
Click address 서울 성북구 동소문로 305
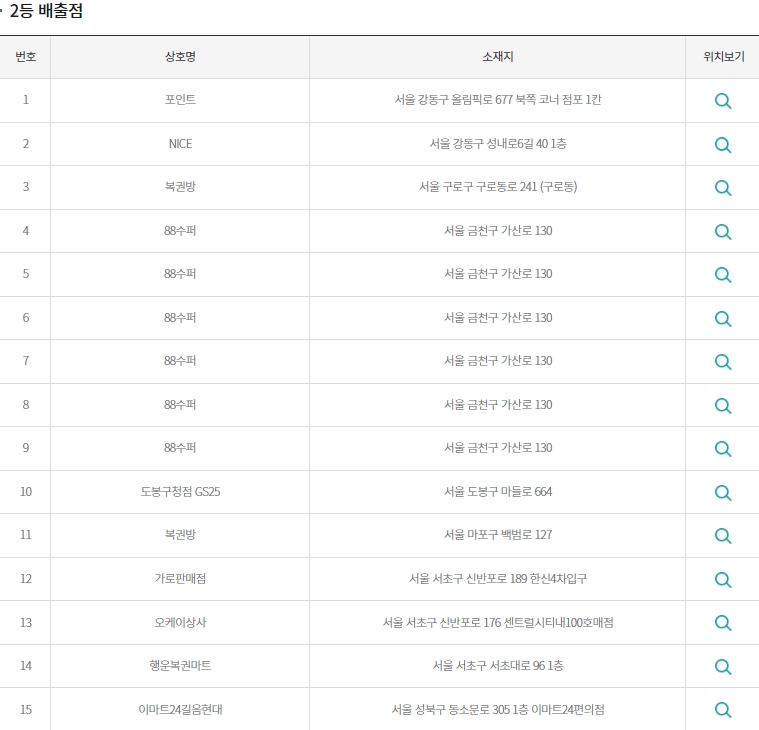click(451, 709)
